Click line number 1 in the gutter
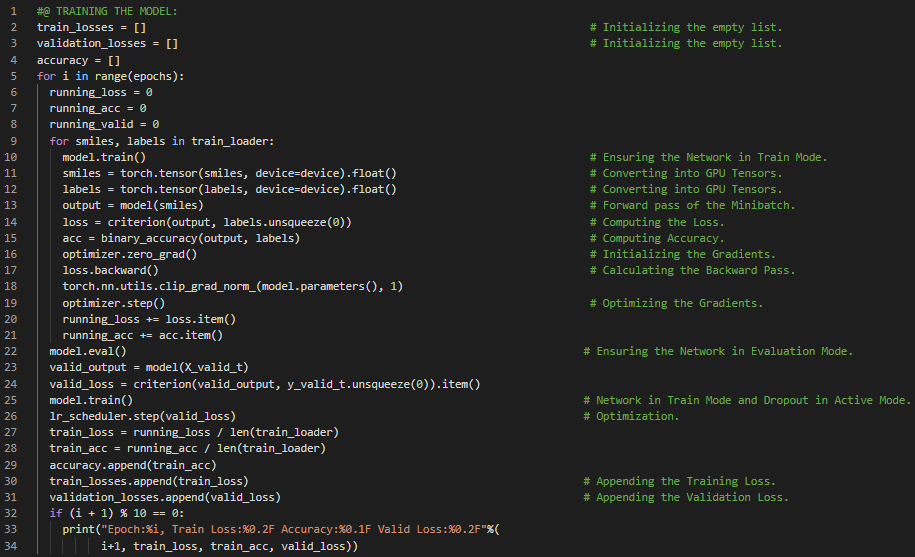This screenshot has width=915, height=557. [x=14, y=11]
